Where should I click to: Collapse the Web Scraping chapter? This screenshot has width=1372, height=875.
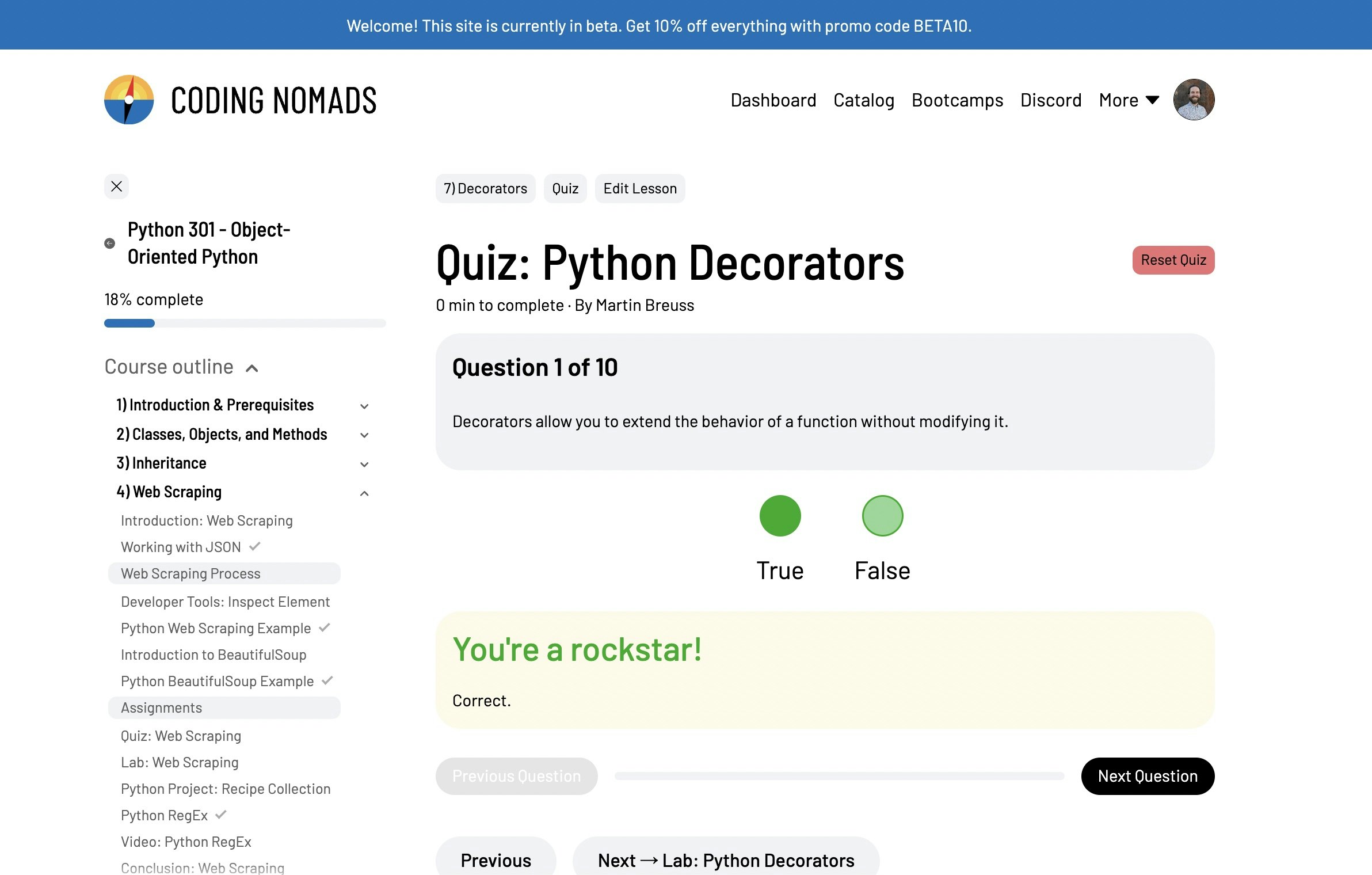pyautogui.click(x=364, y=493)
